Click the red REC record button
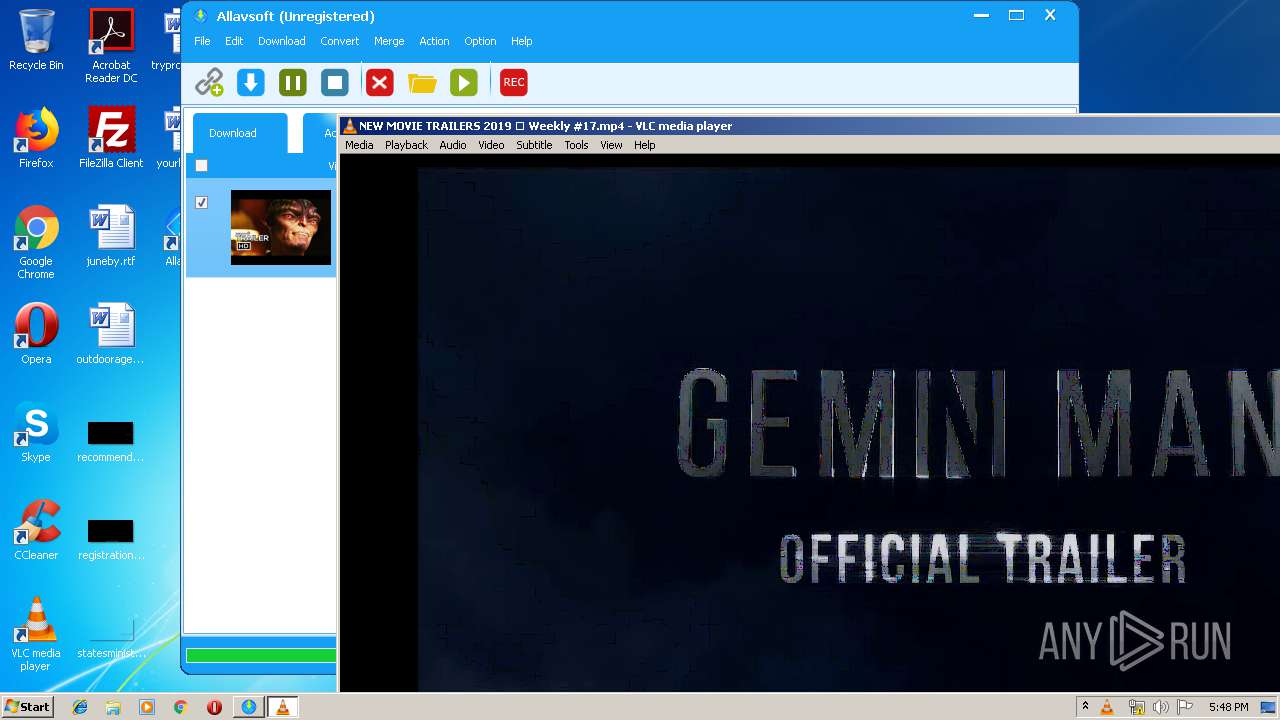Screen dimensions: 1280x720 (x=514, y=82)
